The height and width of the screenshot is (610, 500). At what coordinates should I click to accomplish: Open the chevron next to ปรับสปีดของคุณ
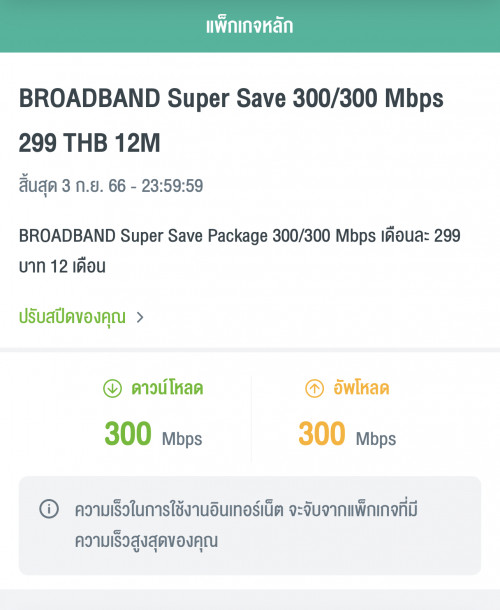tap(140, 317)
